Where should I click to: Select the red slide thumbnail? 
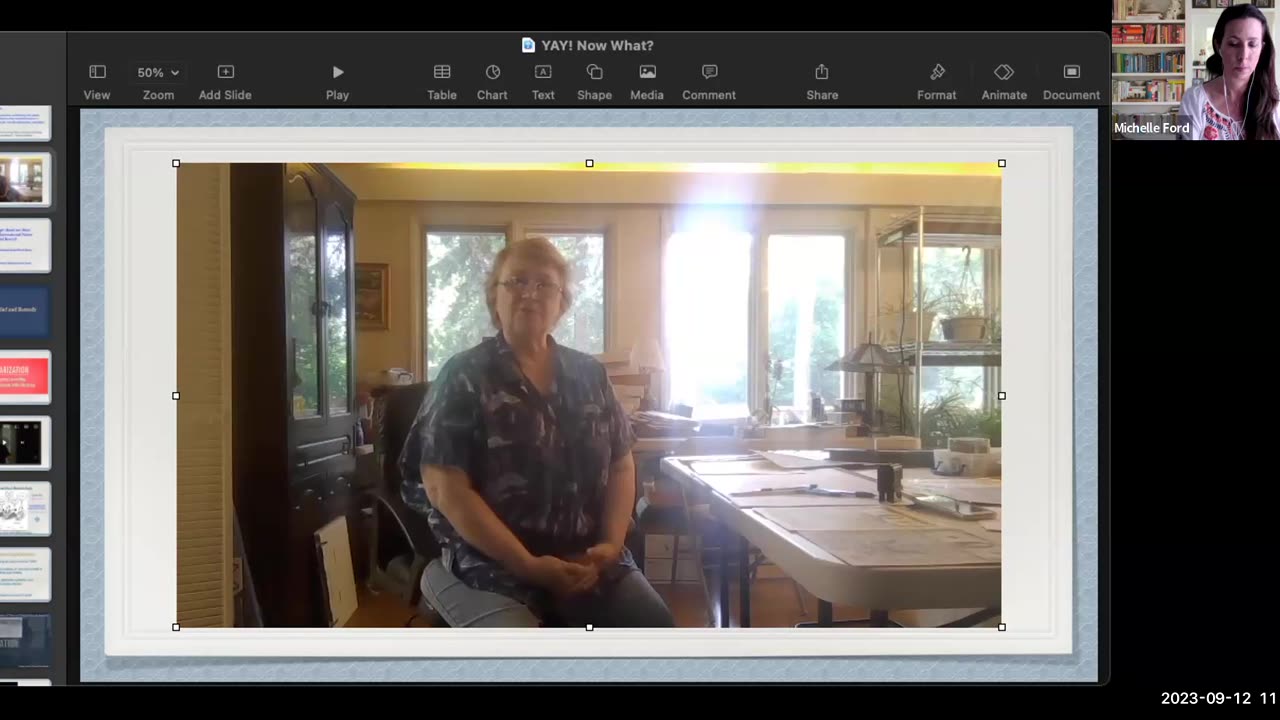click(25, 376)
